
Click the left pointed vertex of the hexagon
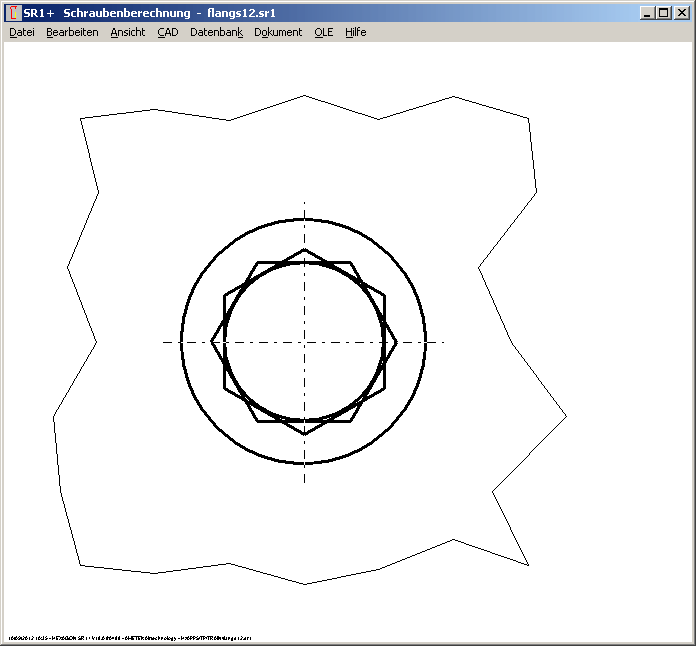click(x=212, y=342)
